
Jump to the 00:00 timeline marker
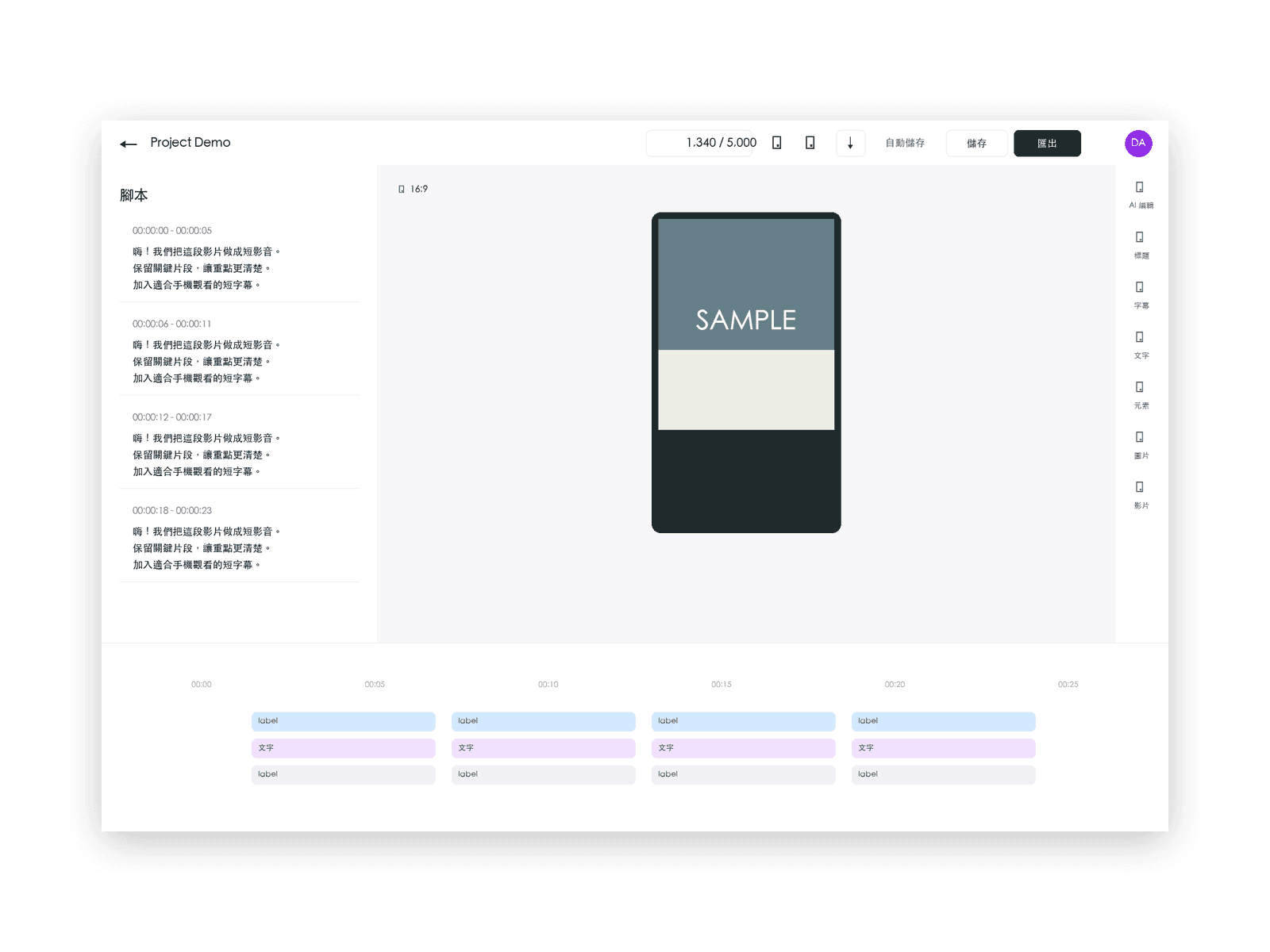tap(202, 684)
